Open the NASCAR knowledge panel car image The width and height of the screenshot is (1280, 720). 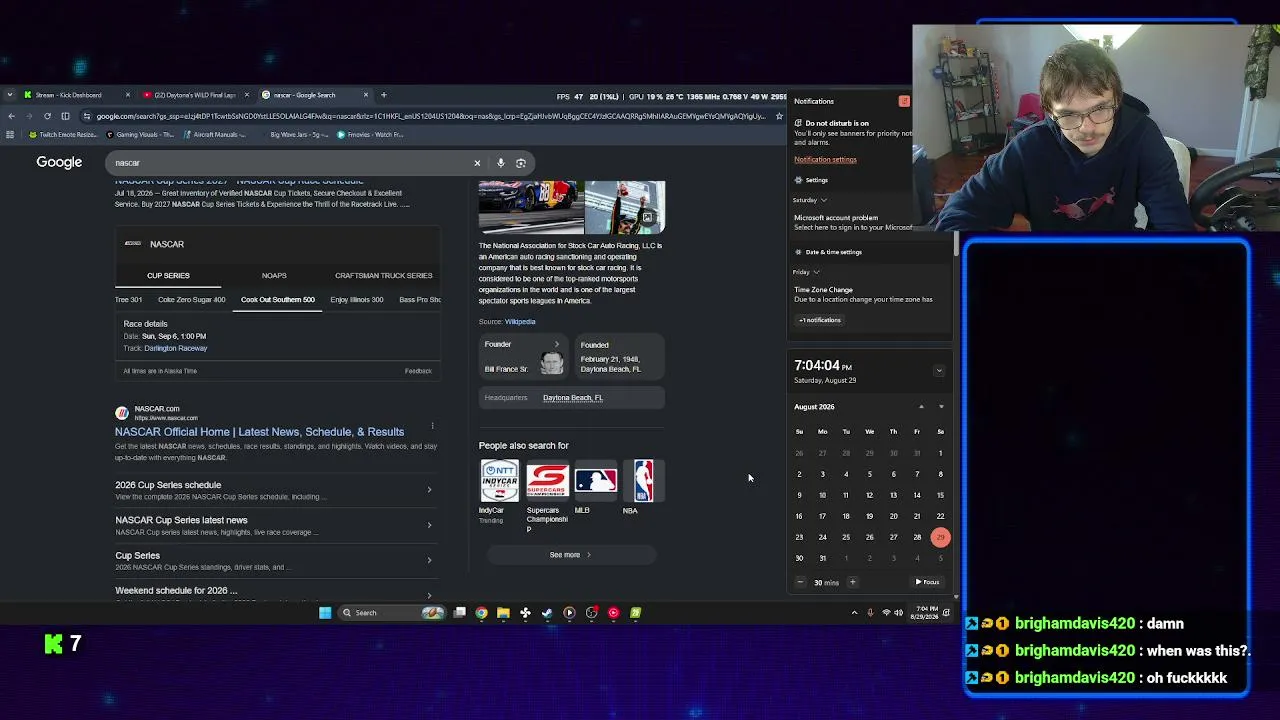pyautogui.click(x=531, y=206)
